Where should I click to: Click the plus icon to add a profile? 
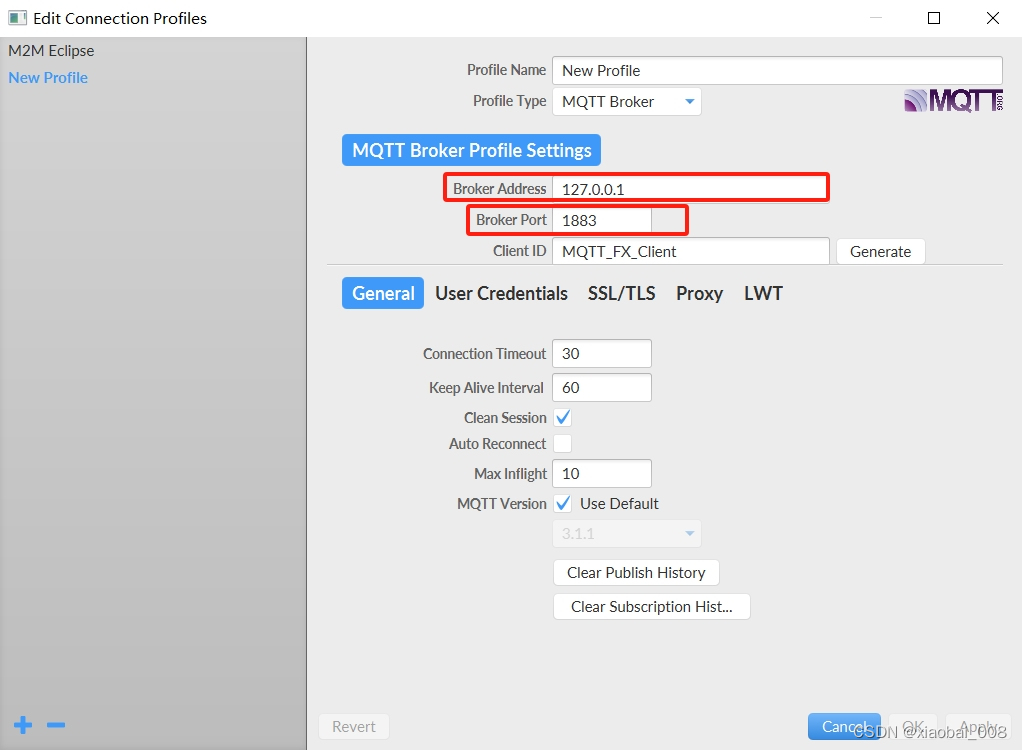click(x=21, y=725)
